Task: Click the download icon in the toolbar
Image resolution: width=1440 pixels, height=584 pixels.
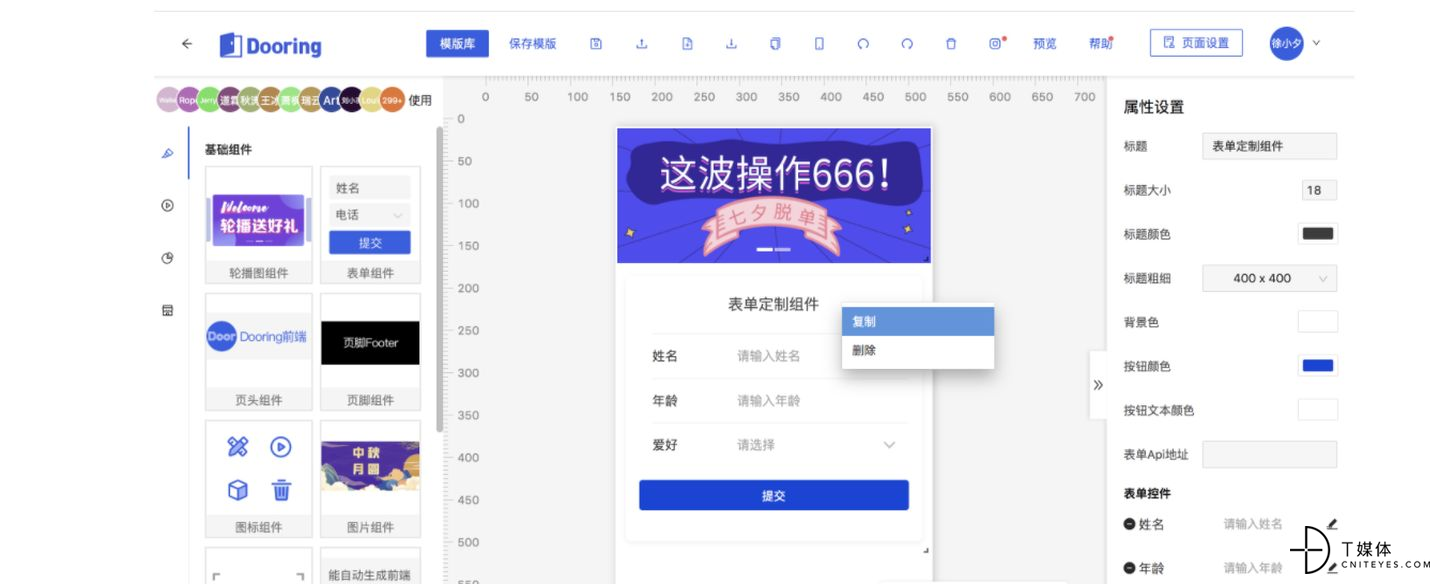Action: coord(731,44)
